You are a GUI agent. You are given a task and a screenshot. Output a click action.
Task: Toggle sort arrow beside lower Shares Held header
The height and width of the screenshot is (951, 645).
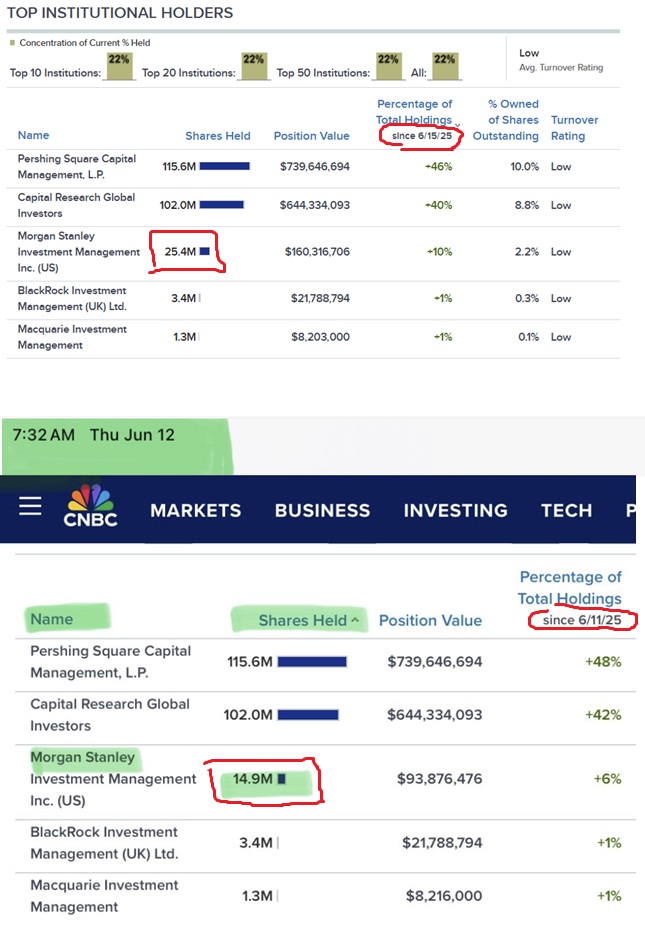point(354,621)
